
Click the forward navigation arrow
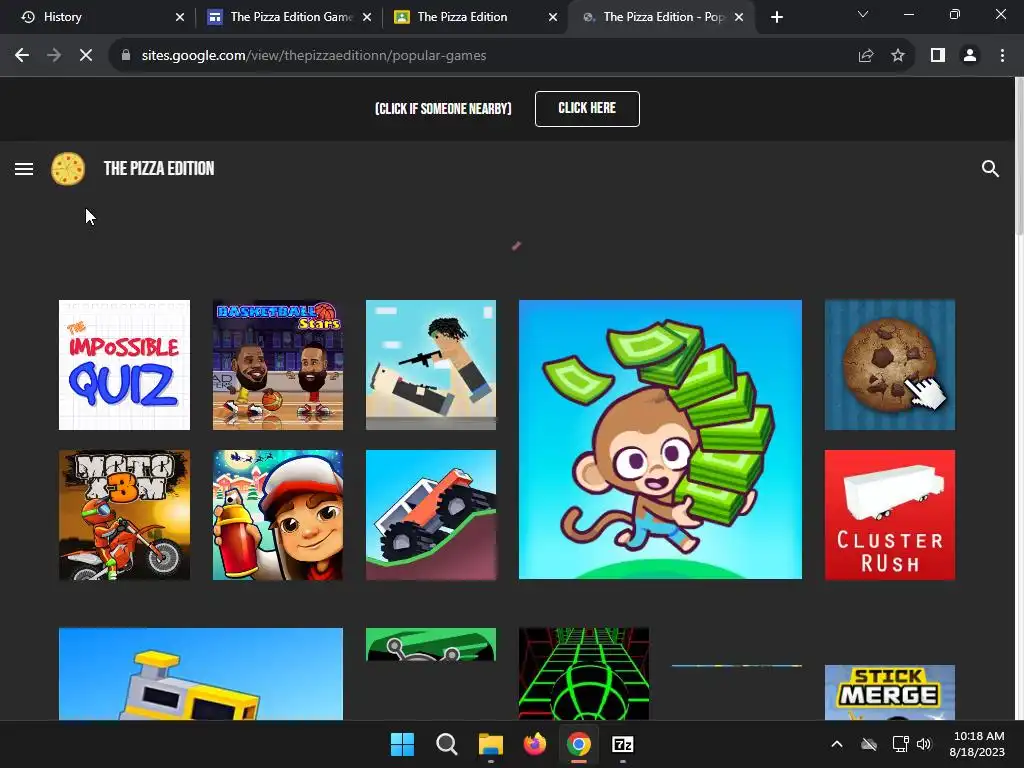pyautogui.click(x=54, y=56)
